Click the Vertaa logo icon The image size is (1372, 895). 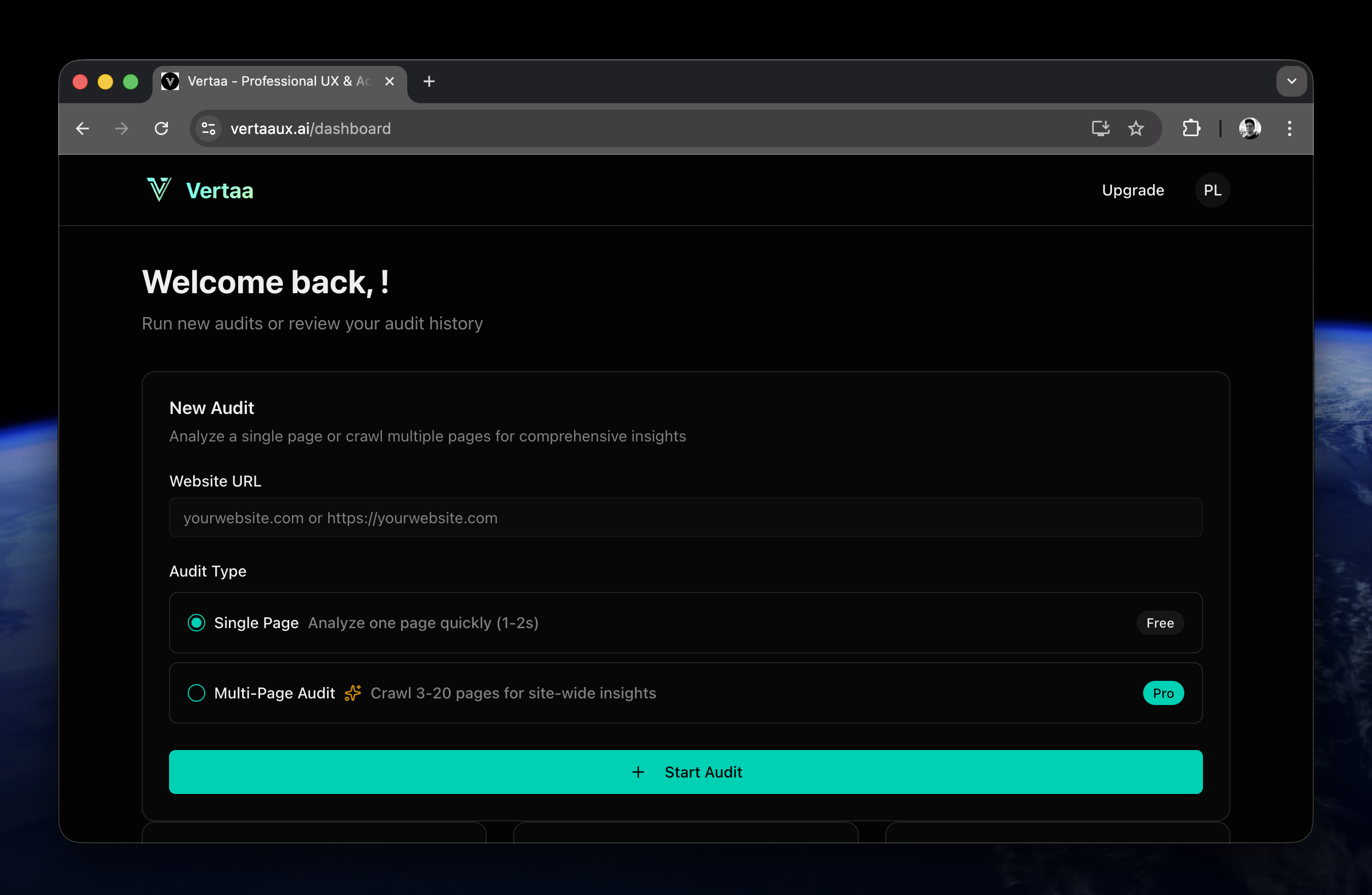(159, 190)
